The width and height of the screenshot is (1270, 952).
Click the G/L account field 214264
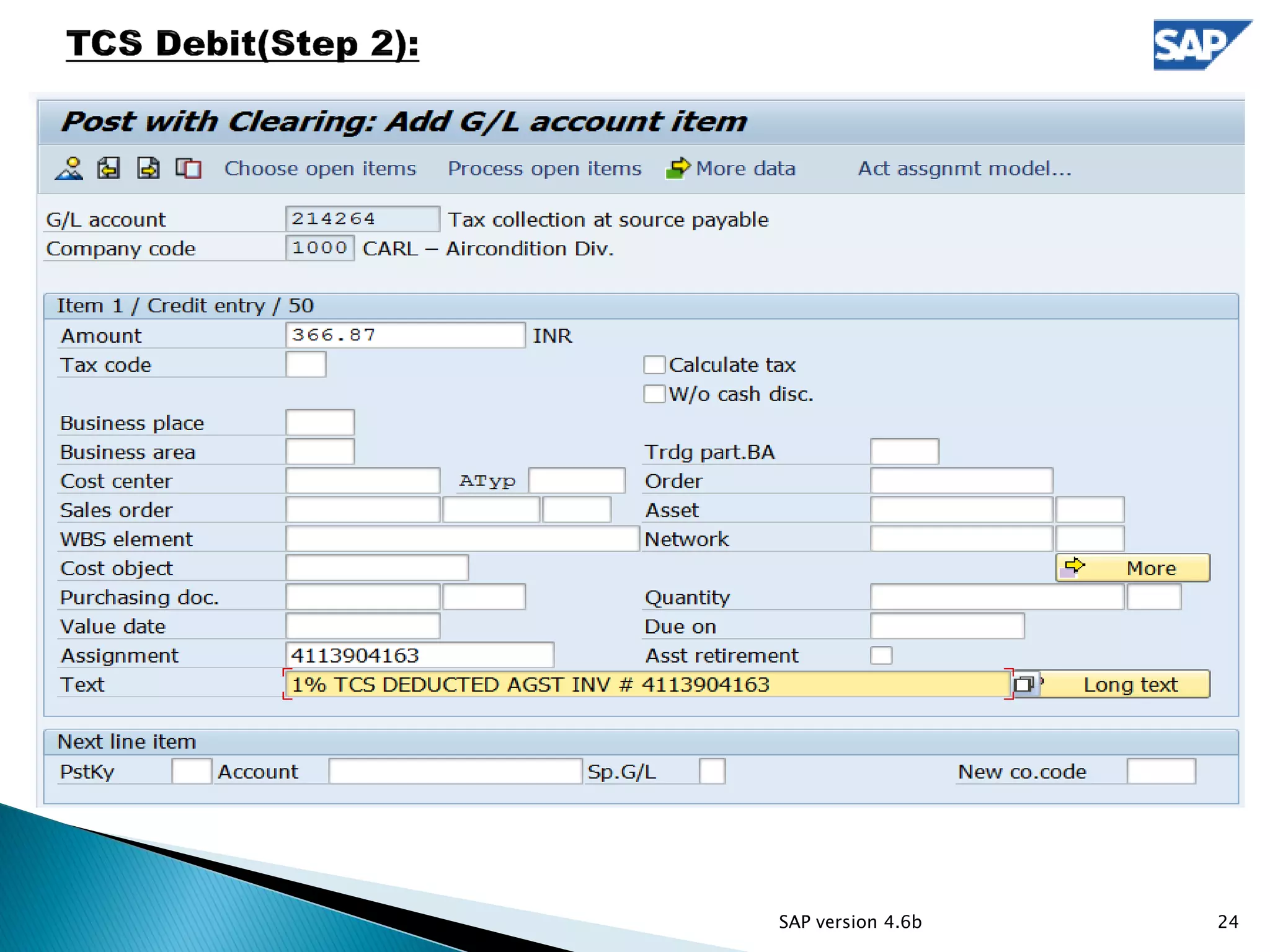tap(363, 219)
